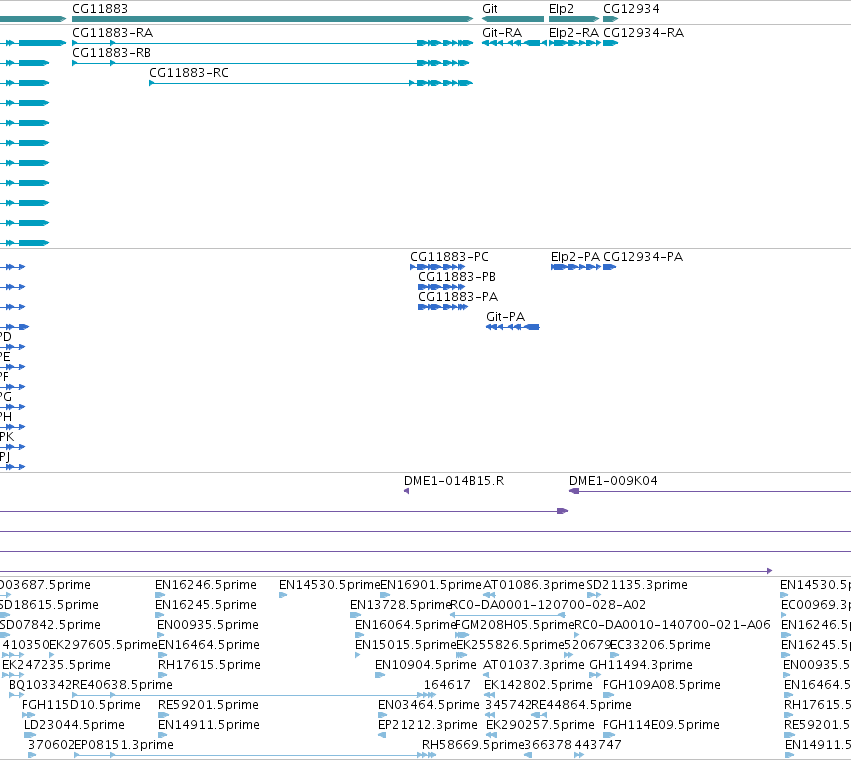Open the GH11494.3prime EST label
This screenshot has width=851, height=760.
[x=640, y=665]
